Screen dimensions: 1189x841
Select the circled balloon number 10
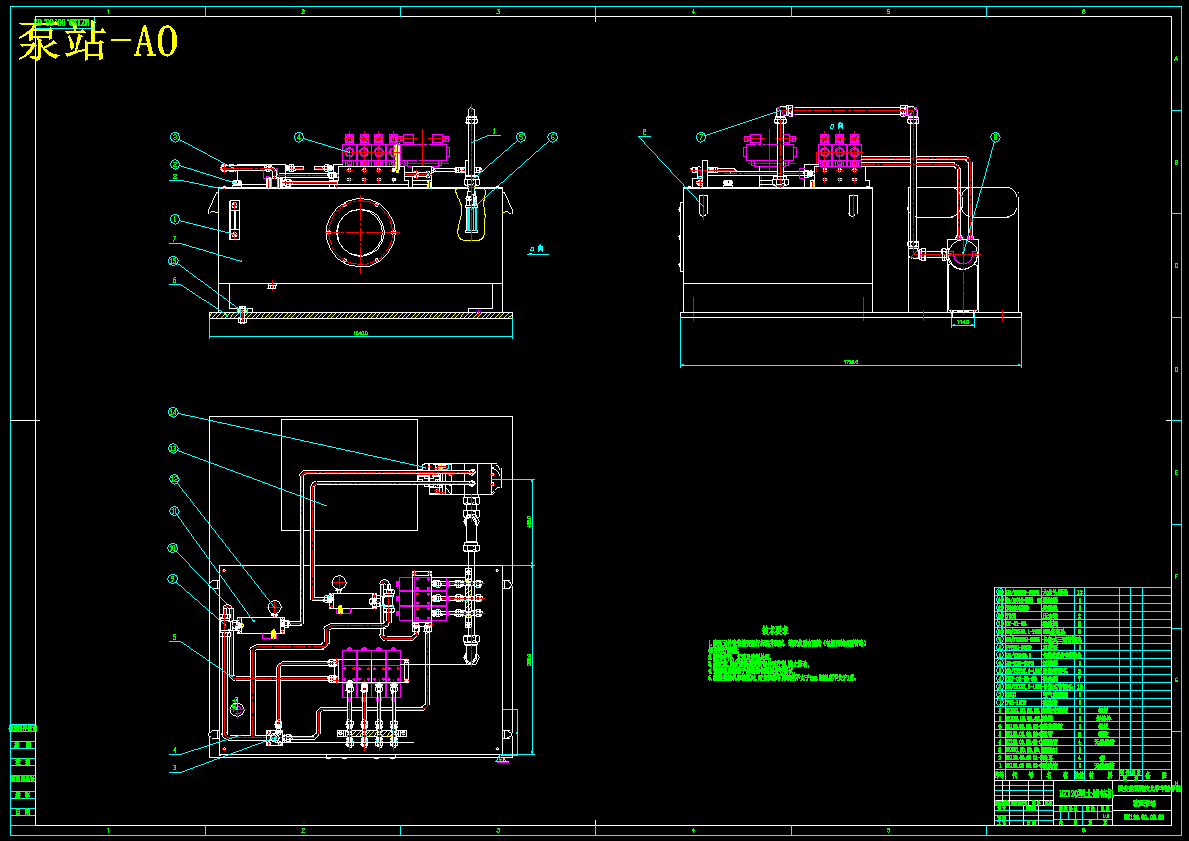[174, 548]
